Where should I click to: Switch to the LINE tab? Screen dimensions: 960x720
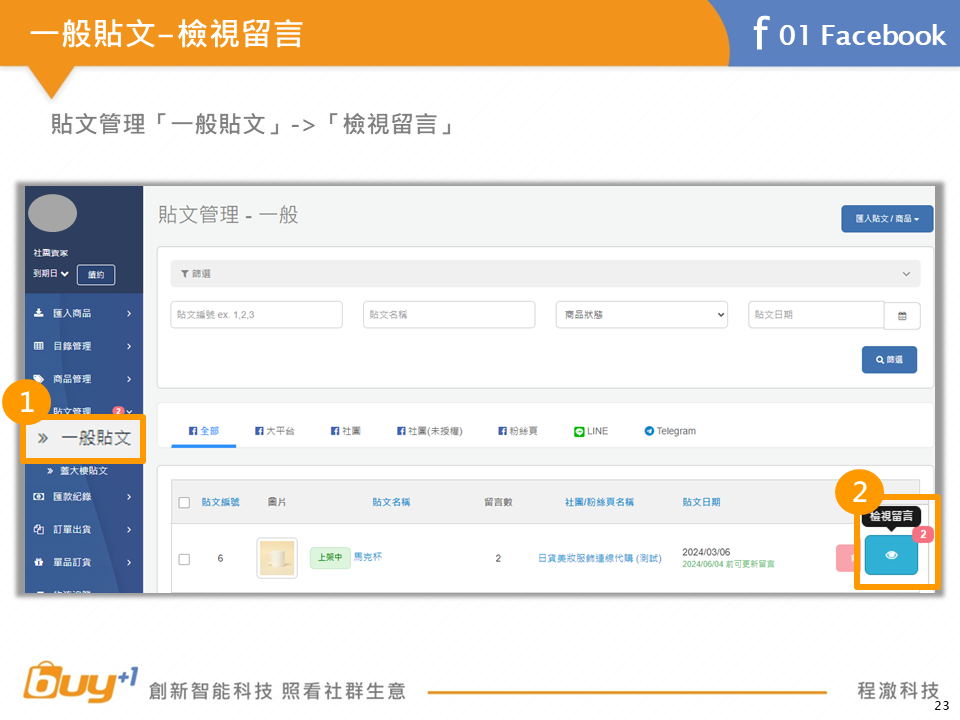591,431
